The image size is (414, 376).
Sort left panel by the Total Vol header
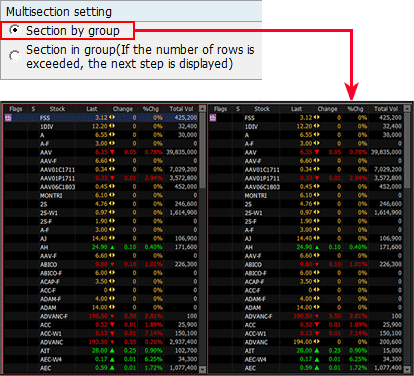tap(181, 109)
